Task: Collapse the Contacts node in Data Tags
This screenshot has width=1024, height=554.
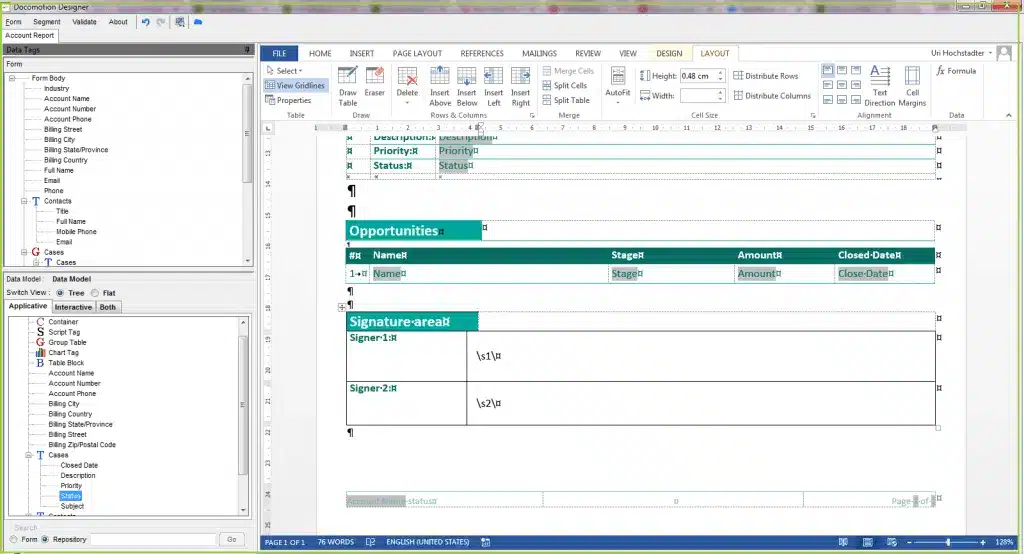Action: (24, 201)
